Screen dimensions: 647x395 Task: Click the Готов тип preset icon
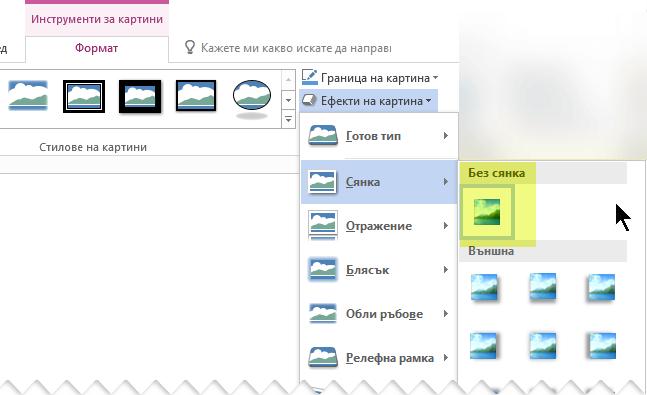point(323,136)
